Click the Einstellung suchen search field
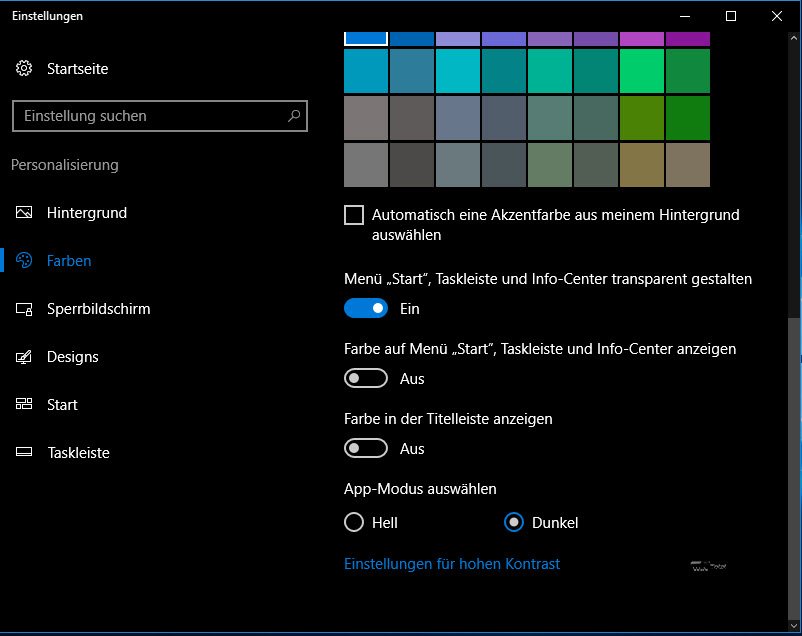Image resolution: width=802 pixels, height=636 pixels. pyautogui.click(x=150, y=116)
